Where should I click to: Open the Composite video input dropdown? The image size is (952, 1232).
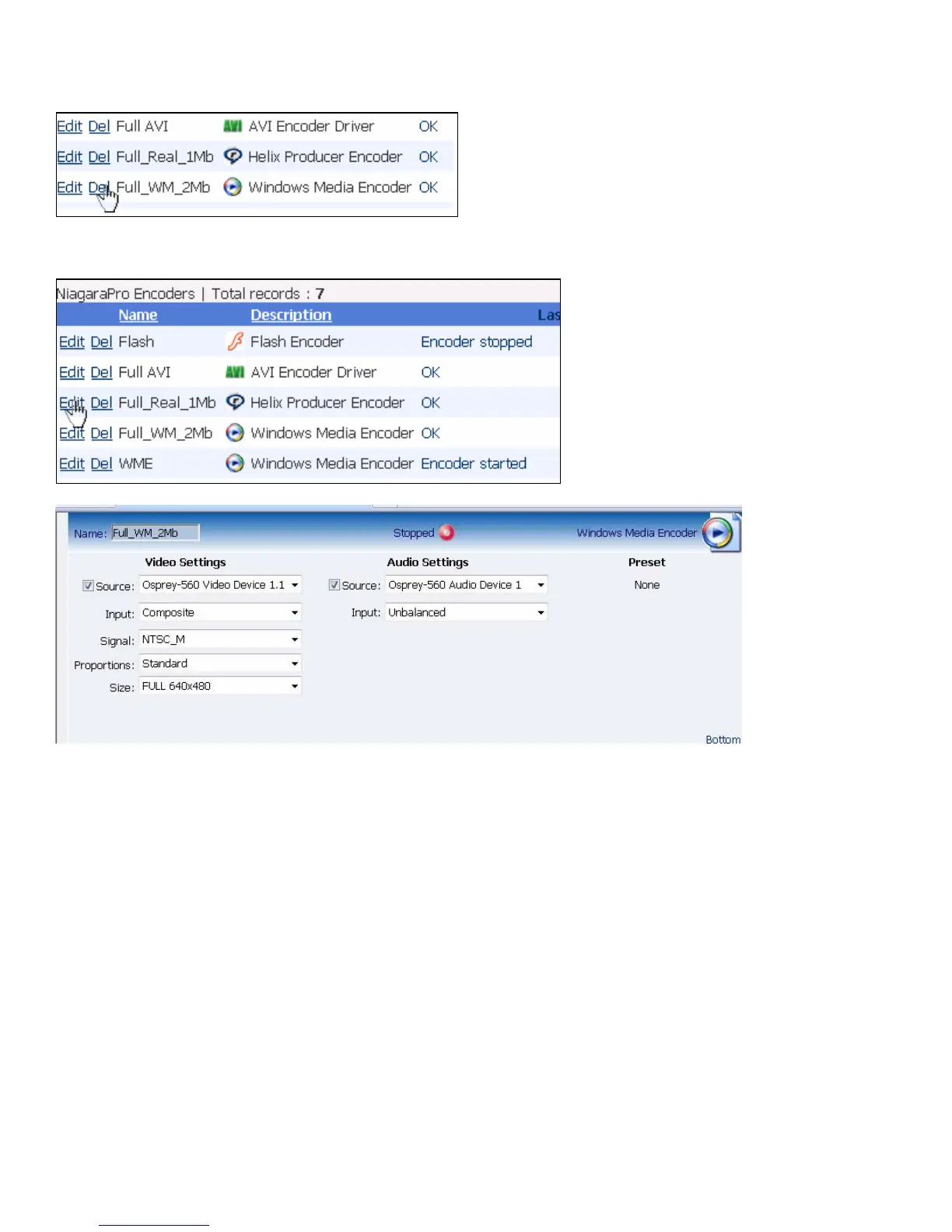coord(220,613)
